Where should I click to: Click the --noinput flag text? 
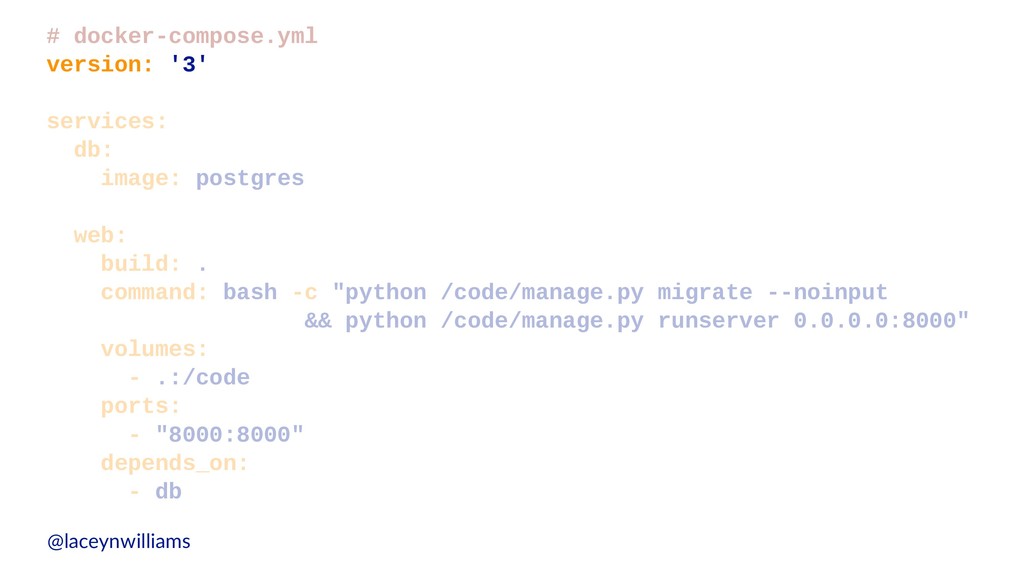827,293
